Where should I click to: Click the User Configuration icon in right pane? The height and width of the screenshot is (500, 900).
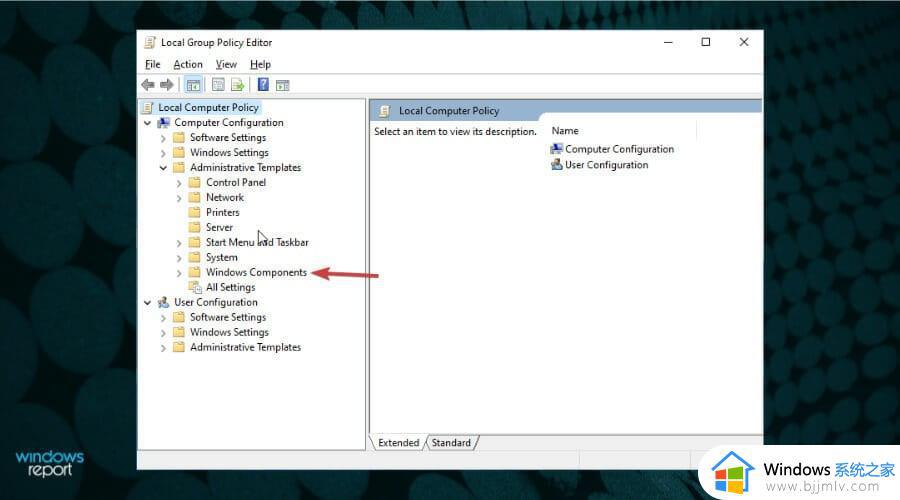click(x=556, y=165)
